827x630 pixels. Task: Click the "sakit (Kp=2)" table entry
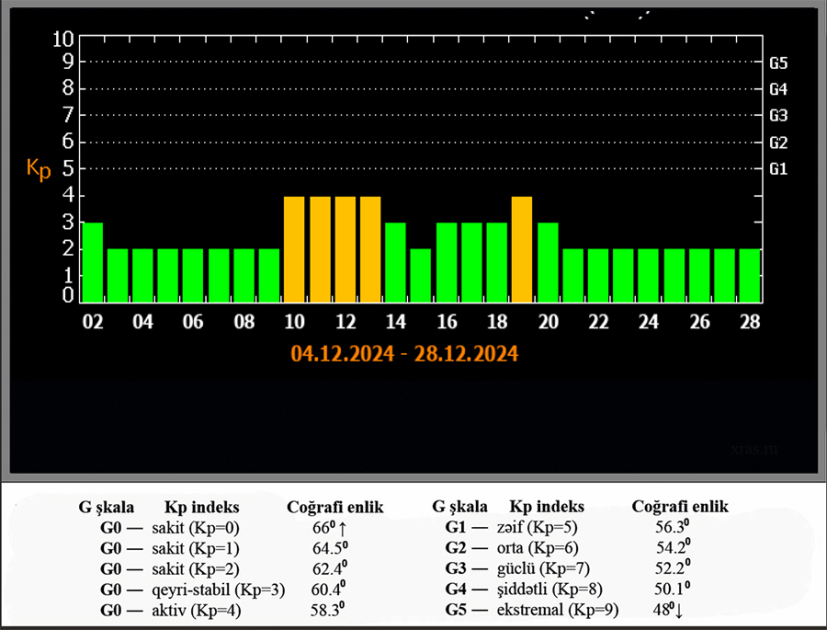[196, 569]
